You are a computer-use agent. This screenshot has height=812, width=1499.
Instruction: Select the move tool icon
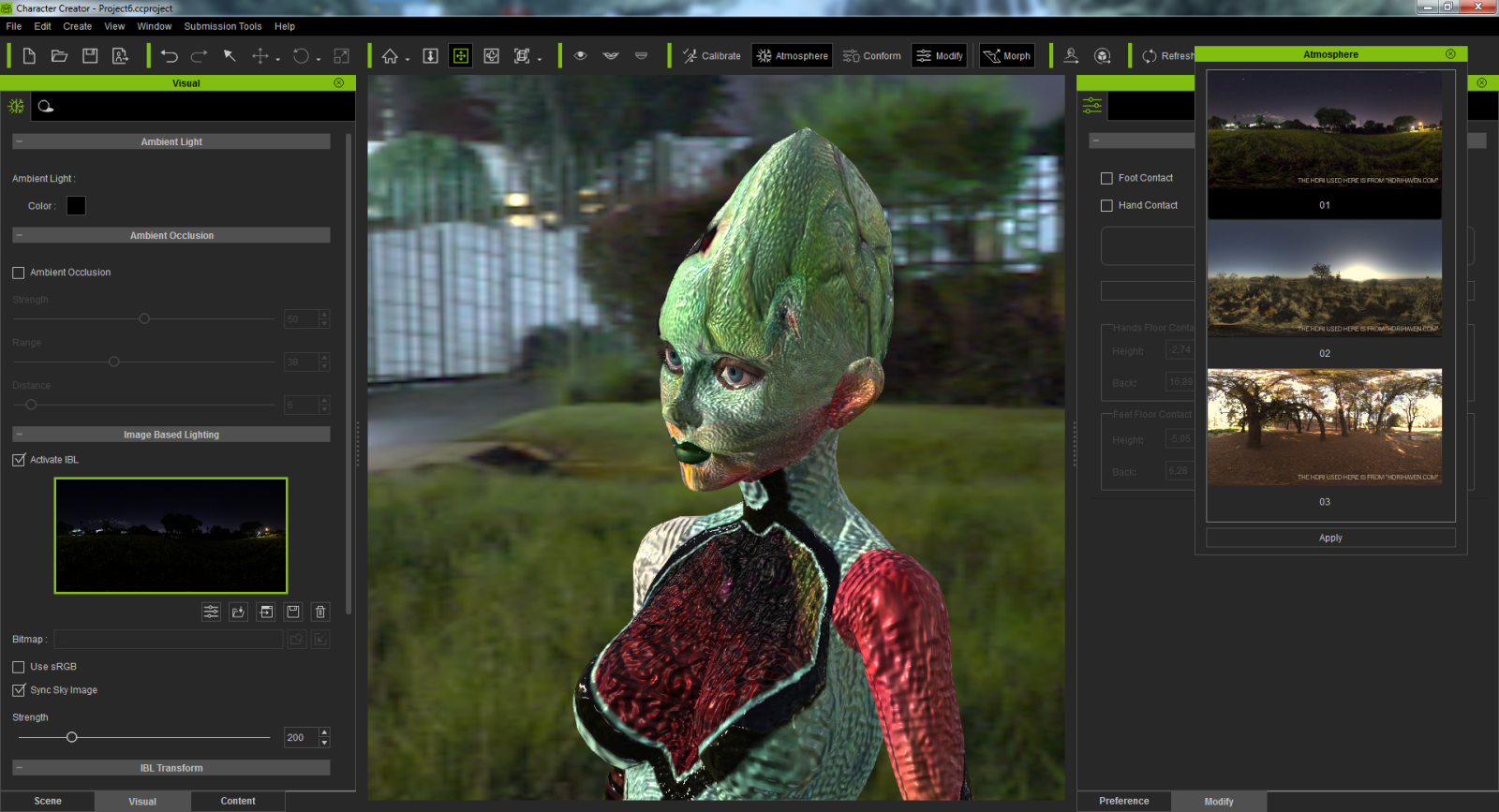click(x=260, y=56)
